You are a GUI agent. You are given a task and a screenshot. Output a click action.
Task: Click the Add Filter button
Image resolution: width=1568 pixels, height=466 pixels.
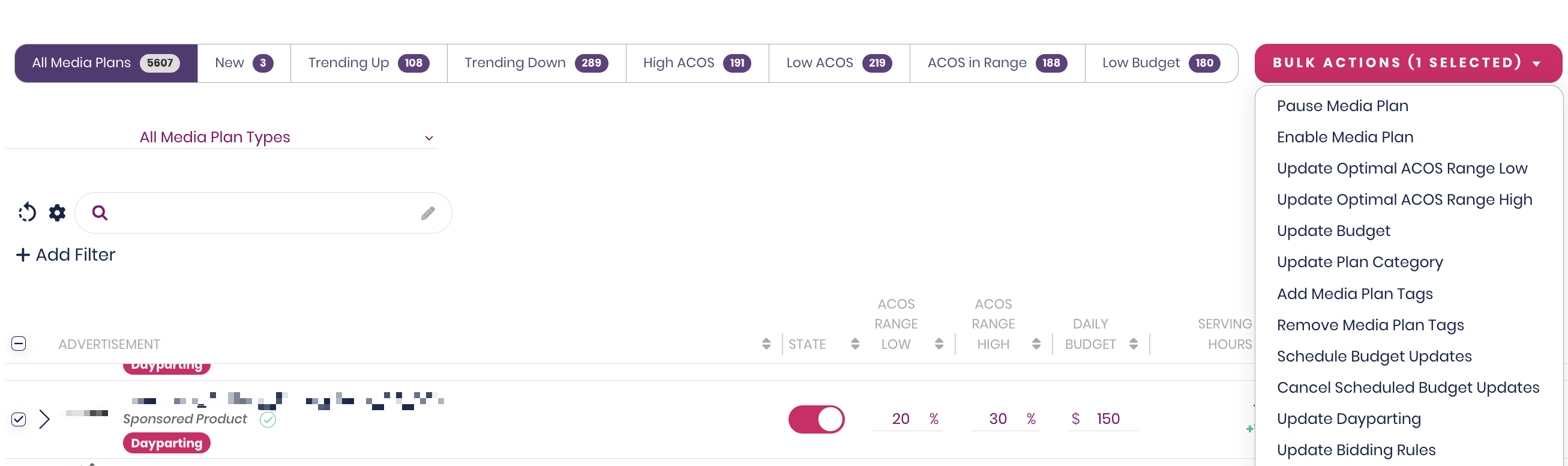click(x=66, y=255)
